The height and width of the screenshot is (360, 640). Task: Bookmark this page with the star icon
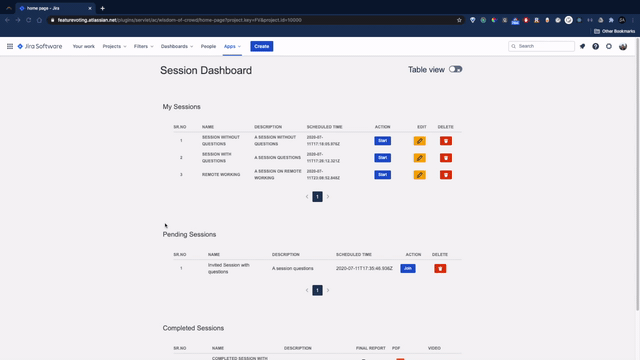[459, 20]
